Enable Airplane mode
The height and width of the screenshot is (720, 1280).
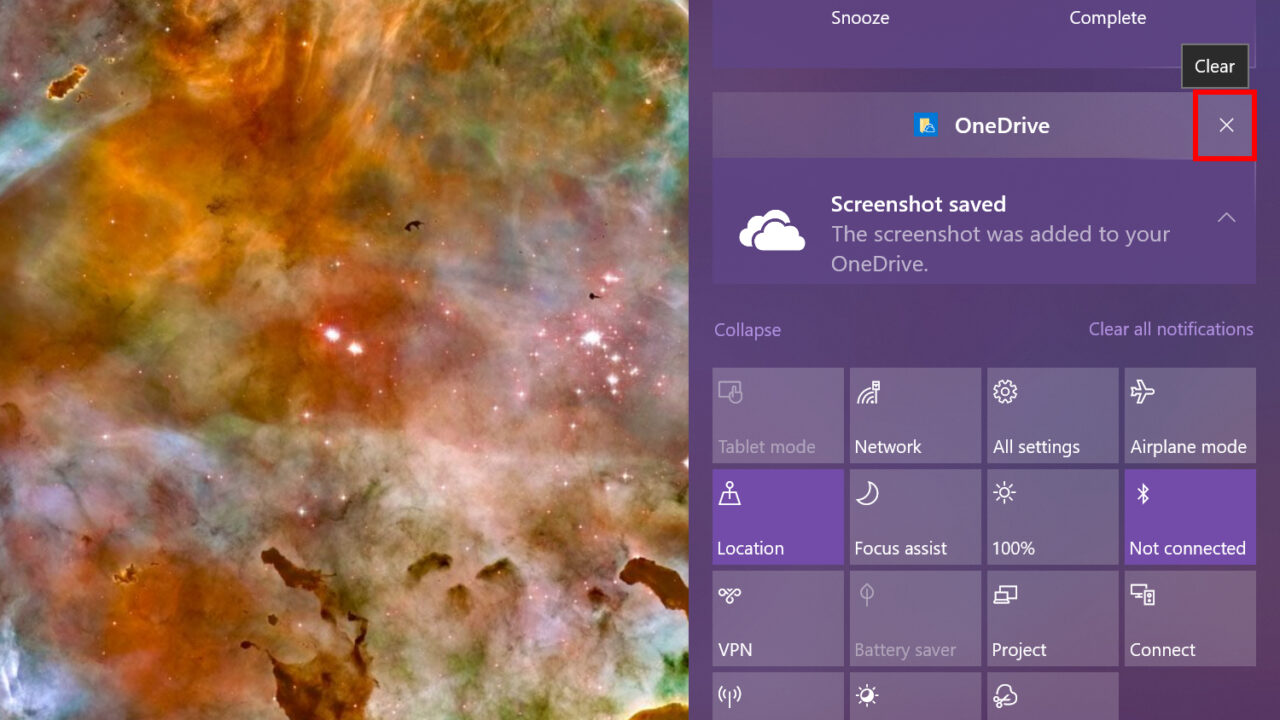1189,415
